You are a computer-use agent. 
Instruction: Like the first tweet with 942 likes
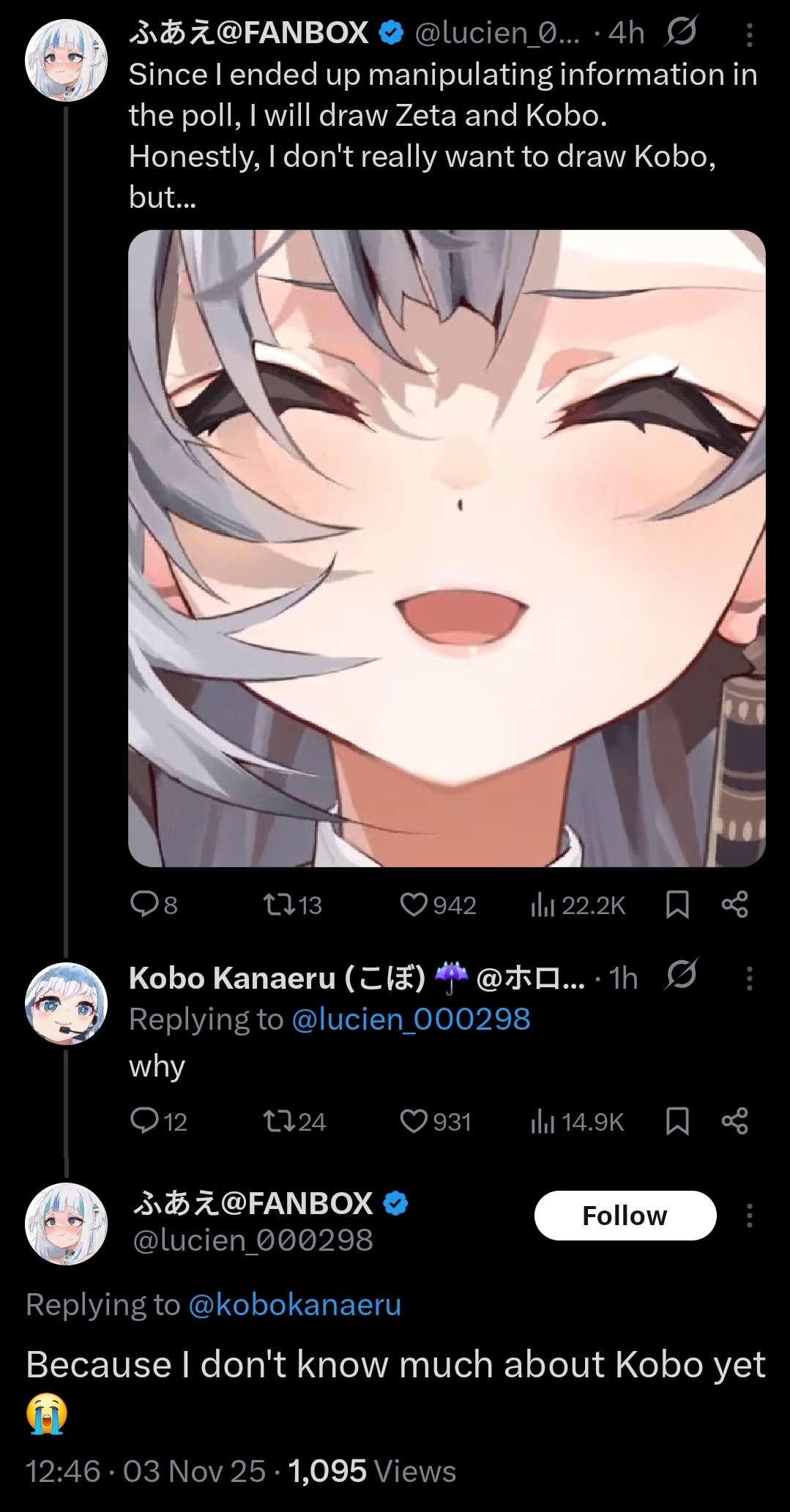438,905
